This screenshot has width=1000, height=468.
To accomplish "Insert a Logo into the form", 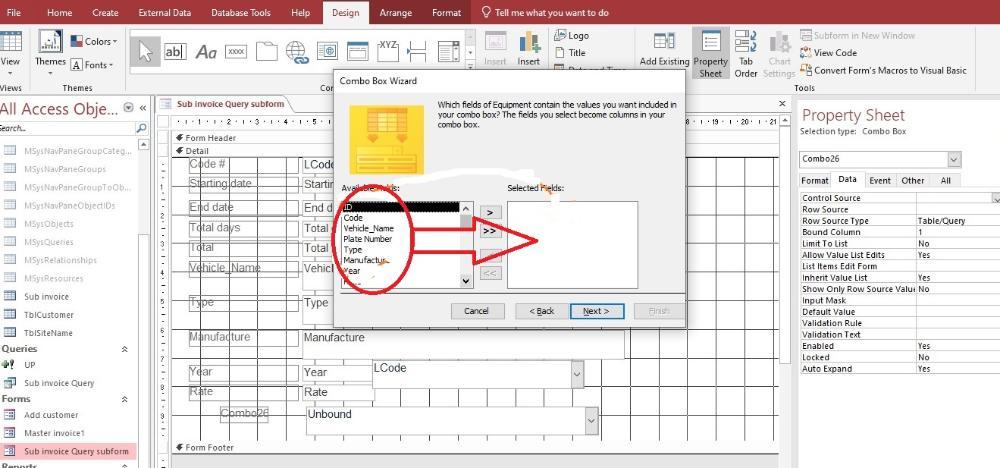I will (571, 35).
